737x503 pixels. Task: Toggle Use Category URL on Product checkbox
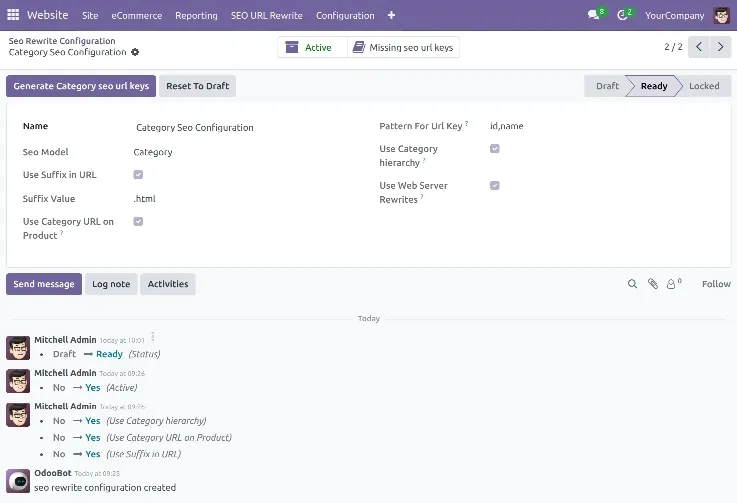tap(138, 221)
